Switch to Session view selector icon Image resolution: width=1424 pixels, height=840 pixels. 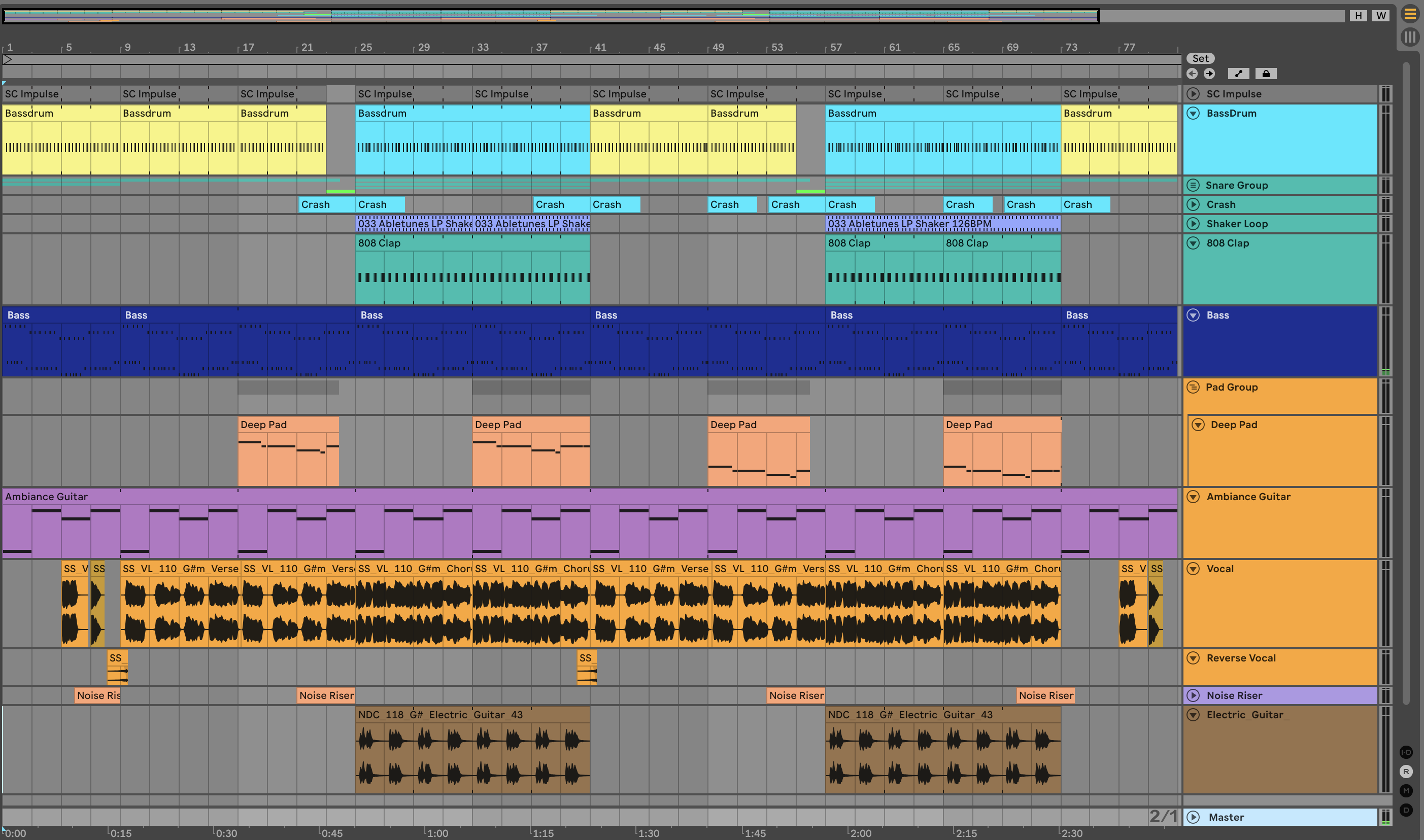[1409, 38]
